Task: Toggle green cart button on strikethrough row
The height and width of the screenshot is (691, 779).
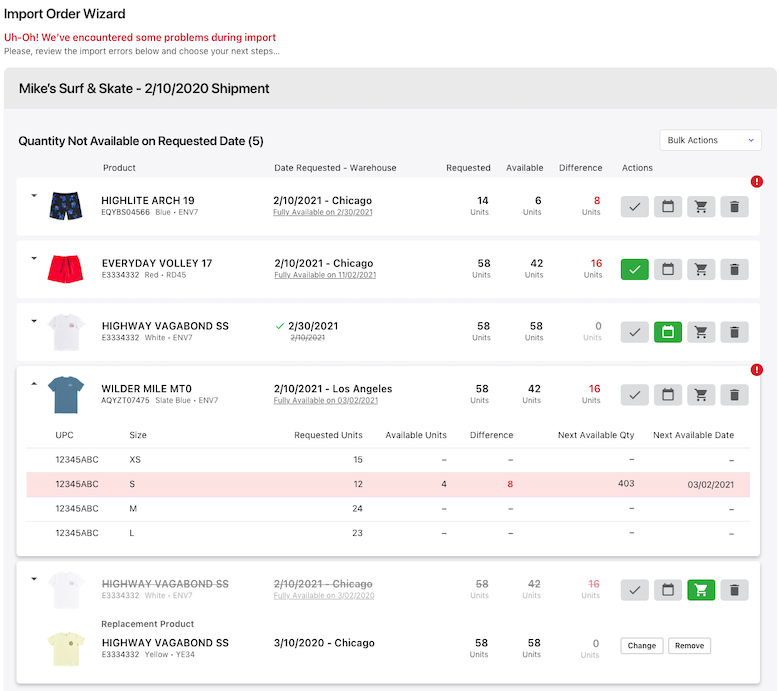Action: coord(701,590)
